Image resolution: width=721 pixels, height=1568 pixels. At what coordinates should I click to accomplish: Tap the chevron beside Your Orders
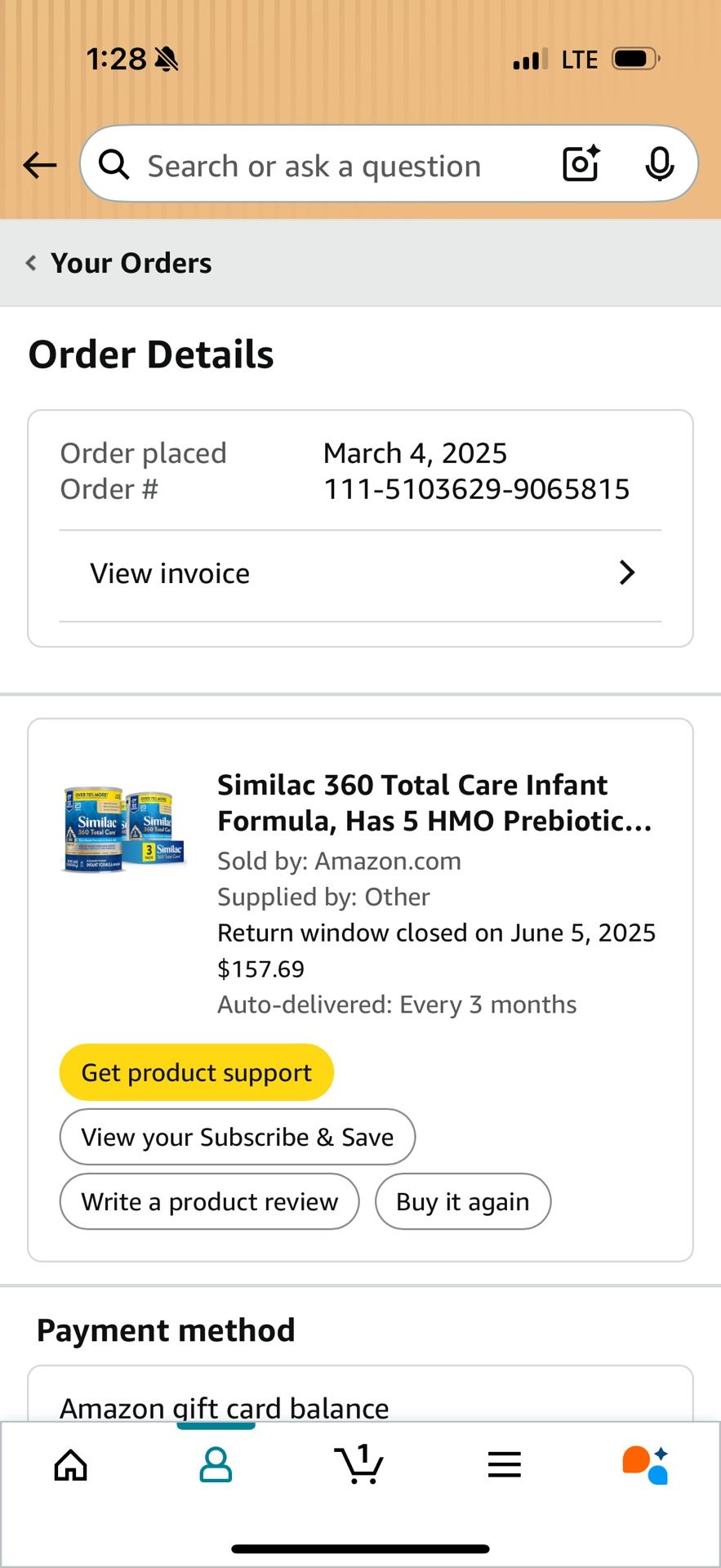coord(30,262)
